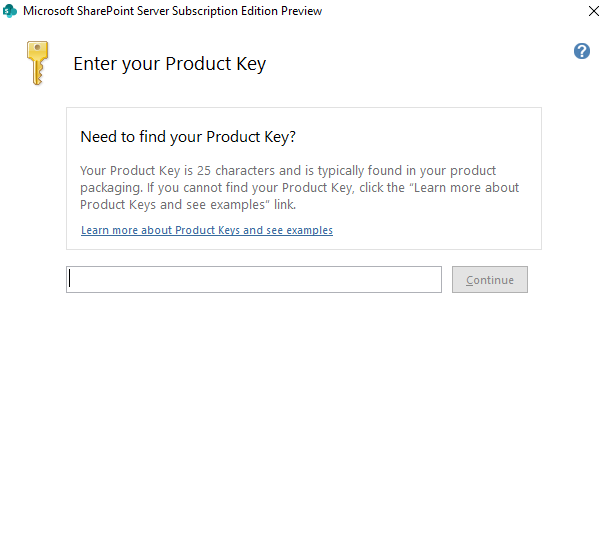Click the empty white area below the input field

[x=300, y=420]
